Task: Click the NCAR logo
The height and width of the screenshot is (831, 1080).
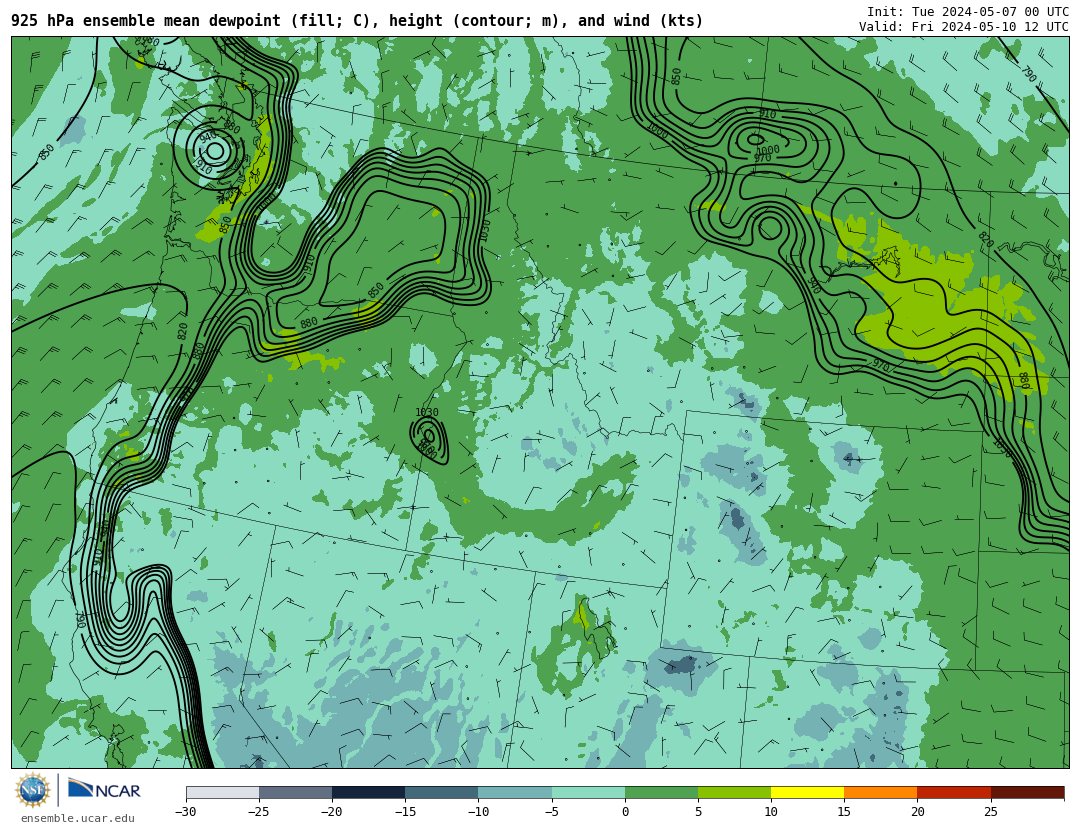Action: point(104,790)
